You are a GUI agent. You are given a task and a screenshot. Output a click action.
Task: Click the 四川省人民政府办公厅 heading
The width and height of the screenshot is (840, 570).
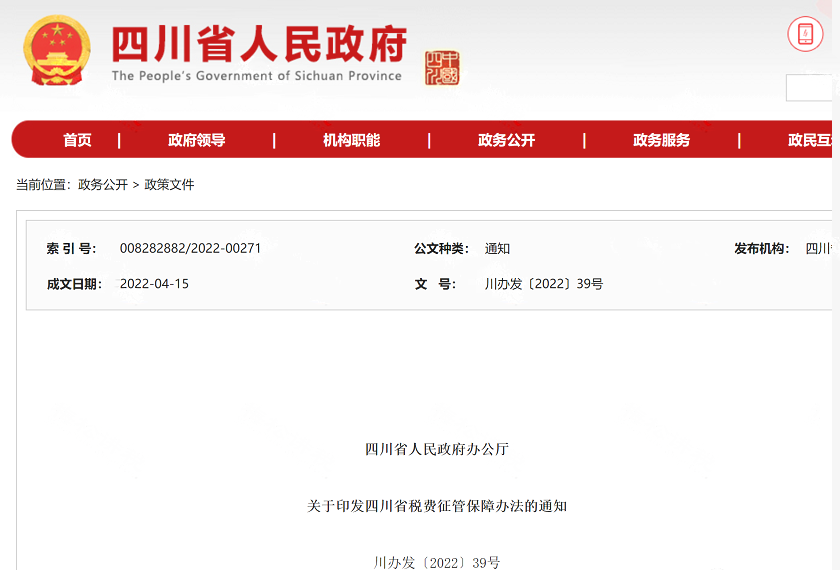437,449
